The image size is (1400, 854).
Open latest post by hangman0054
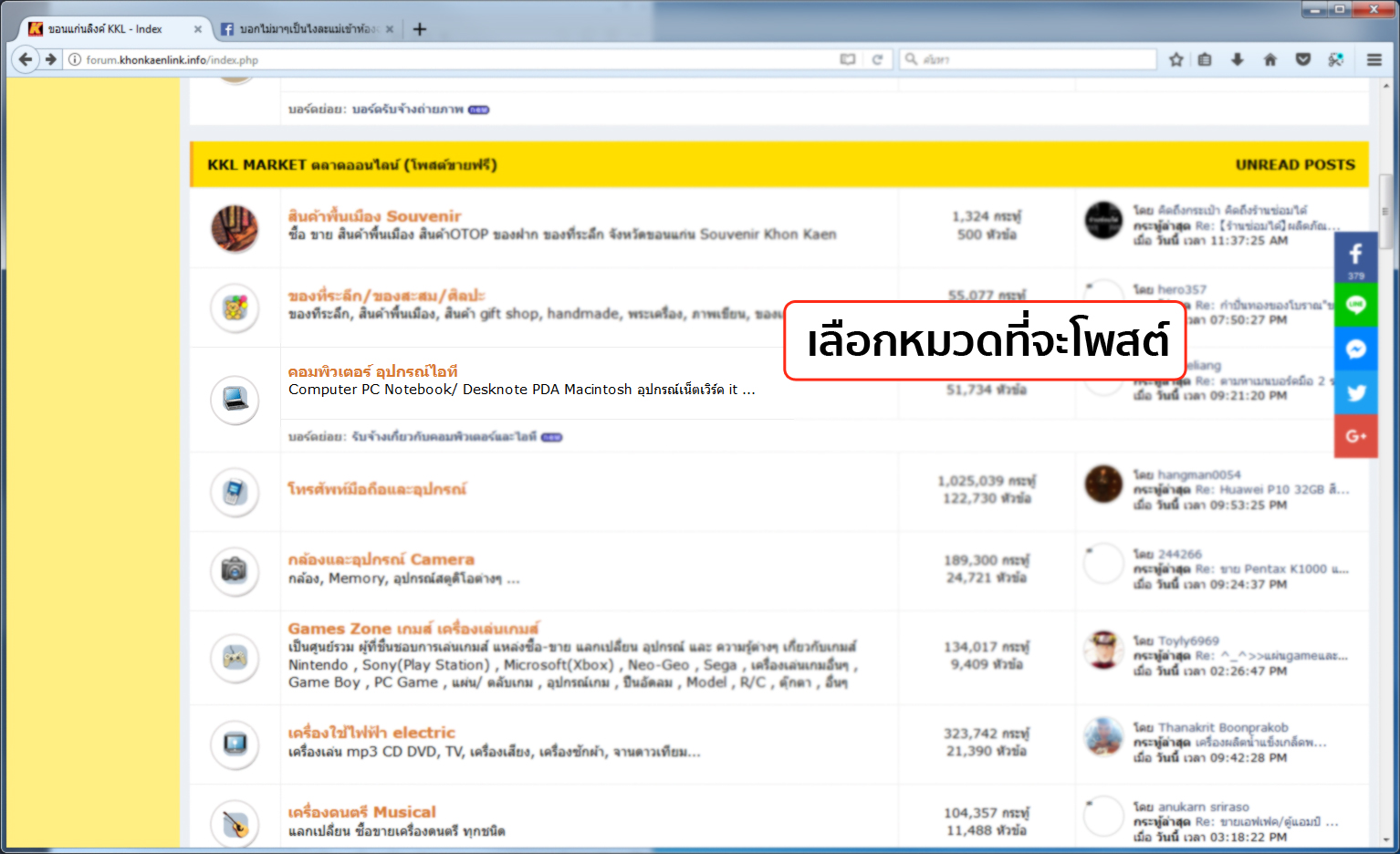click(1272, 490)
